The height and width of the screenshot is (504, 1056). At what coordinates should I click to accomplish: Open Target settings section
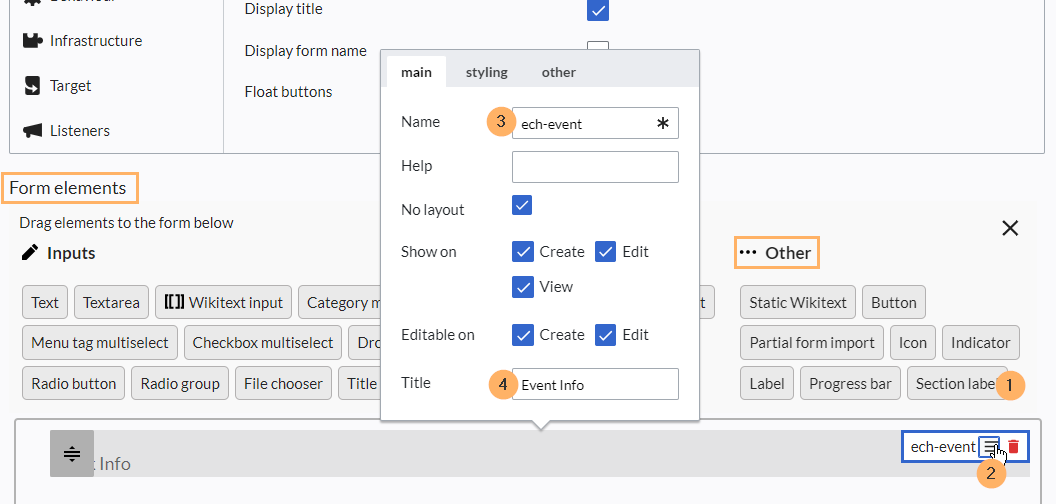(x=57, y=86)
